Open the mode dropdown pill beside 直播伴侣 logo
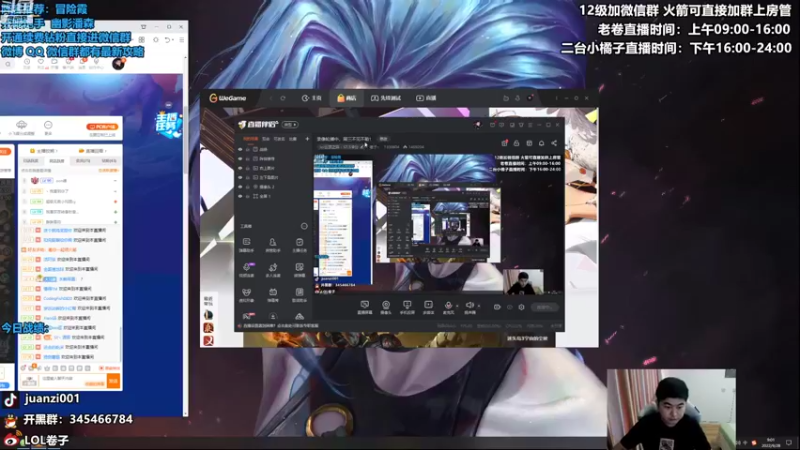Viewport: 800px width, 450px height. click(290, 124)
